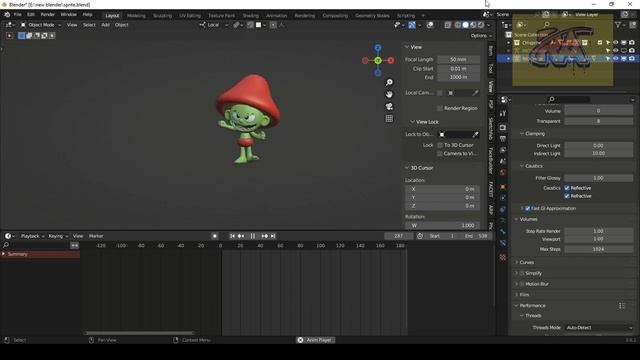
Task: Enable the Motion Blur checkbox
Action: [522, 284]
